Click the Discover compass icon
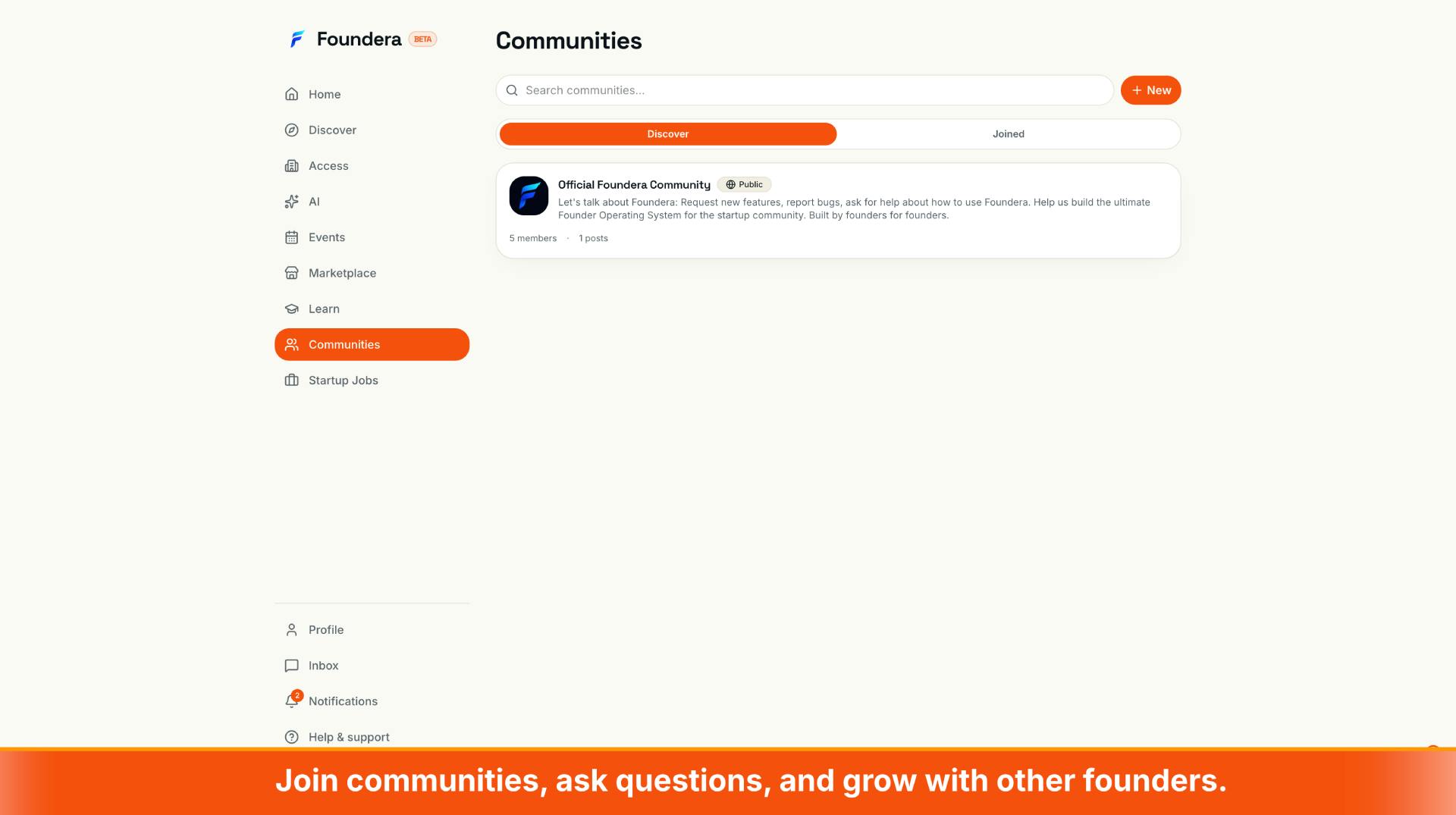Screen dimensions: 1456x815 [291, 130]
